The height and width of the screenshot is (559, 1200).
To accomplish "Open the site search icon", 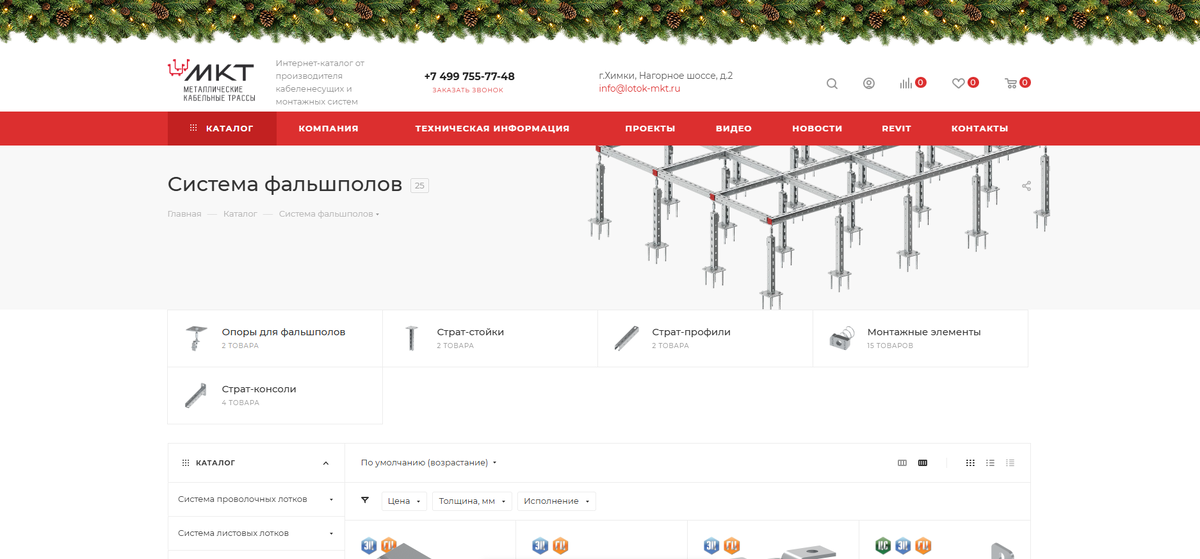I will click(x=832, y=83).
